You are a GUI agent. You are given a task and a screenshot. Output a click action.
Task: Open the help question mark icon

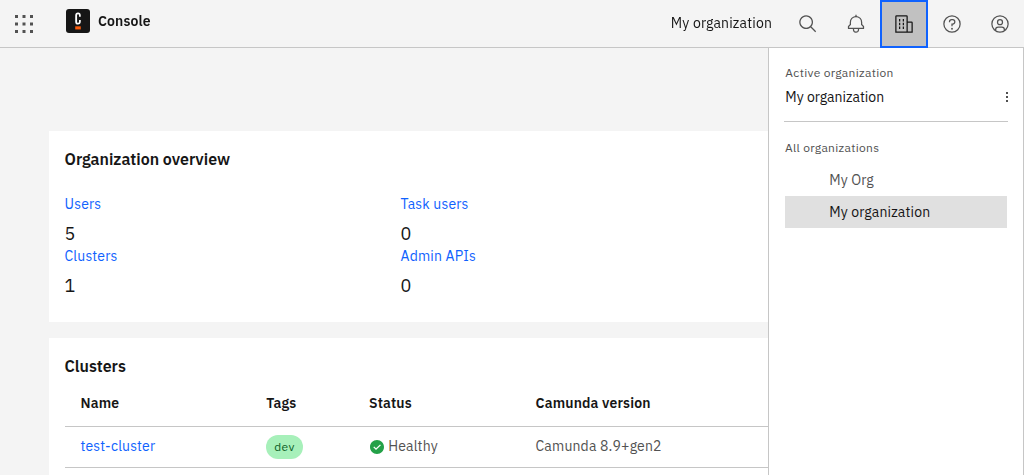point(952,24)
